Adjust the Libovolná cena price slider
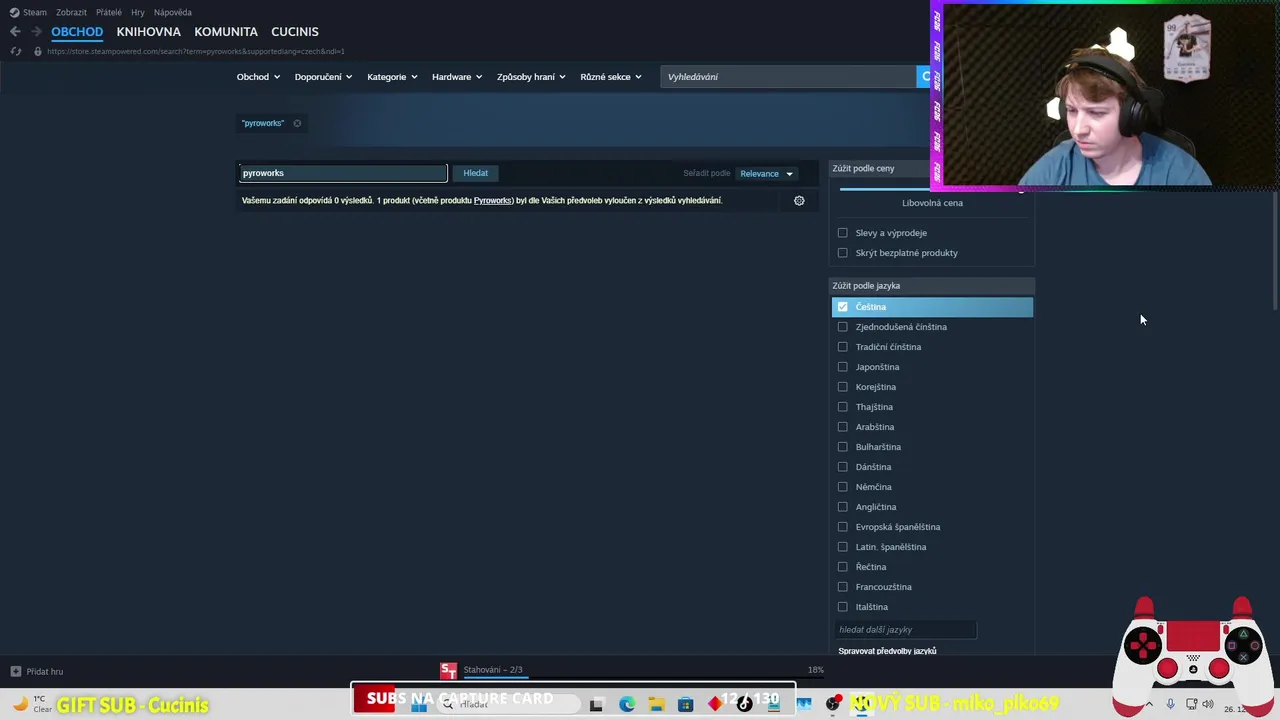This screenshot has width=1280, height=720. coord(932,188)
